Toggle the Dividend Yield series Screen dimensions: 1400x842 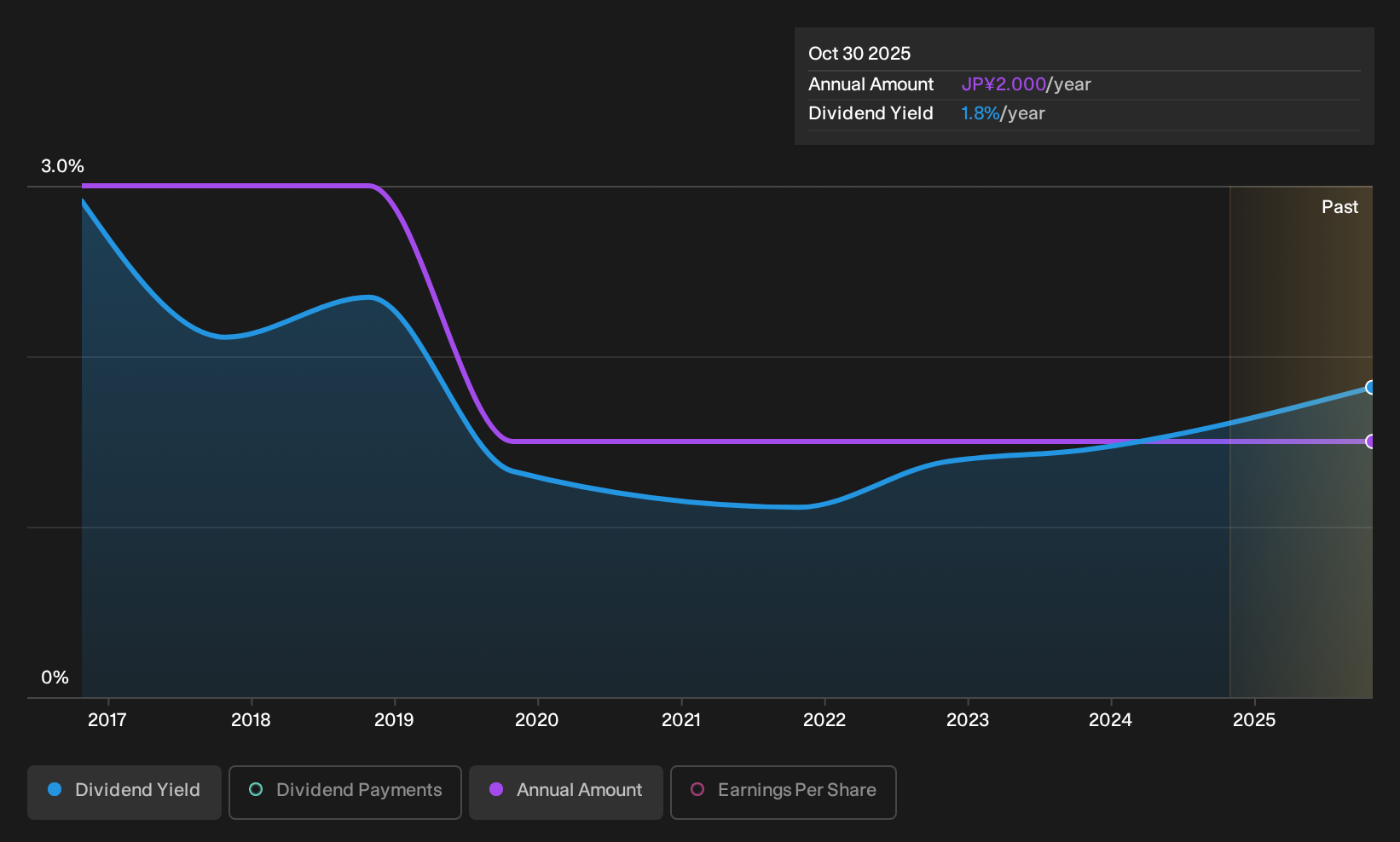(124, 792)
